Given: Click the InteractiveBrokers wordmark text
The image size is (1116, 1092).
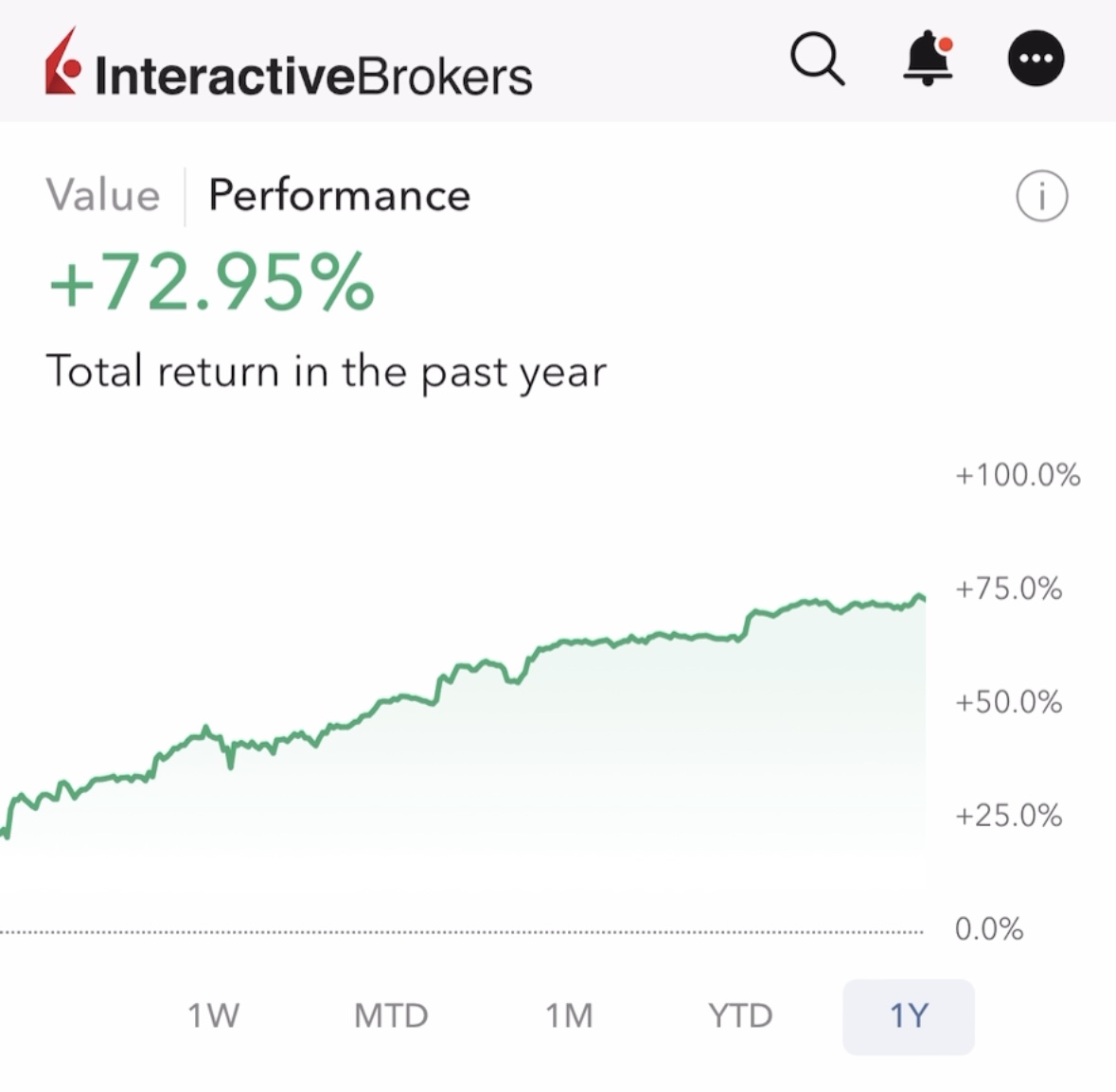Looking at the screenshot, I should (313, 76).
